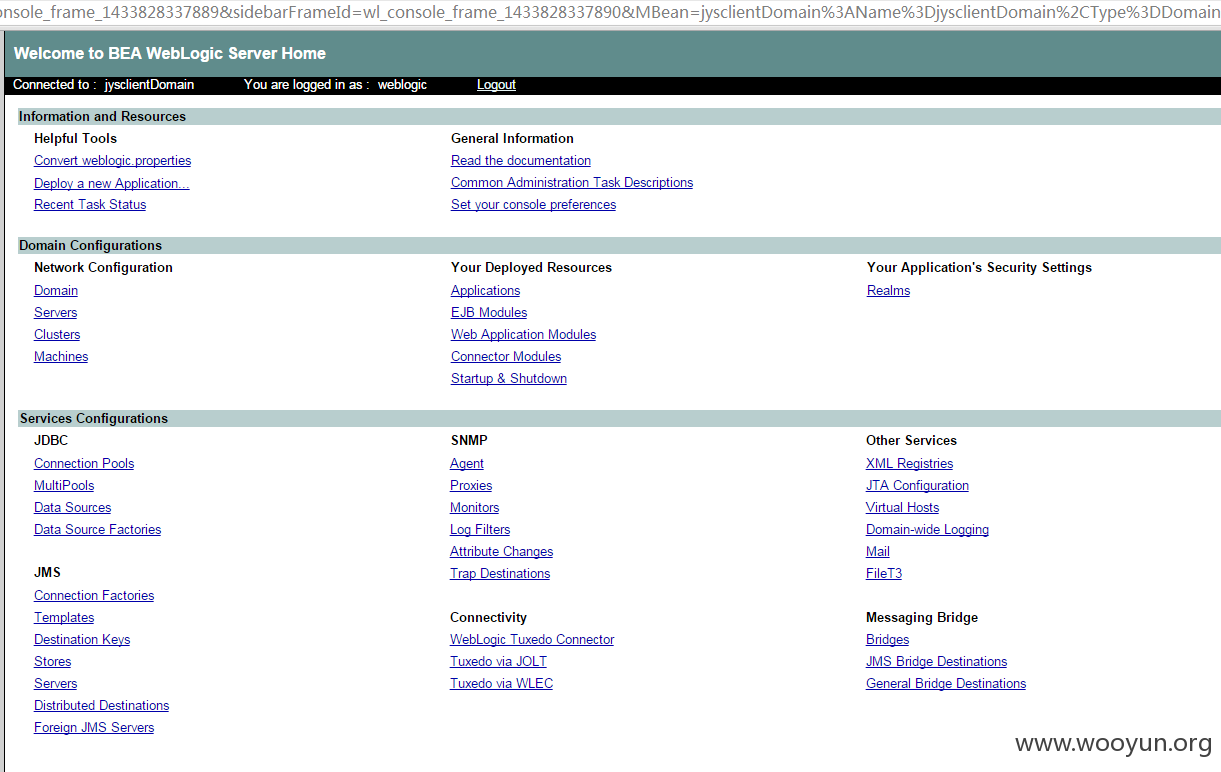Open the Domain configuration link
Image resolution: width=1221 pixels, height=772 pixels.
point(56,291)
